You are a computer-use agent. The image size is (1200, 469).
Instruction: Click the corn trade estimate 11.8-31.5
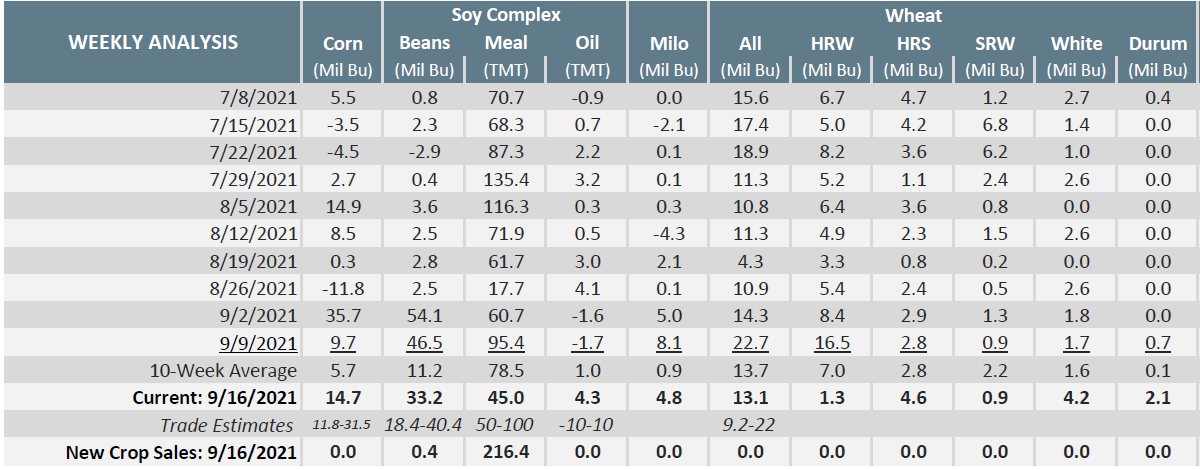click(x=343, y=425)
